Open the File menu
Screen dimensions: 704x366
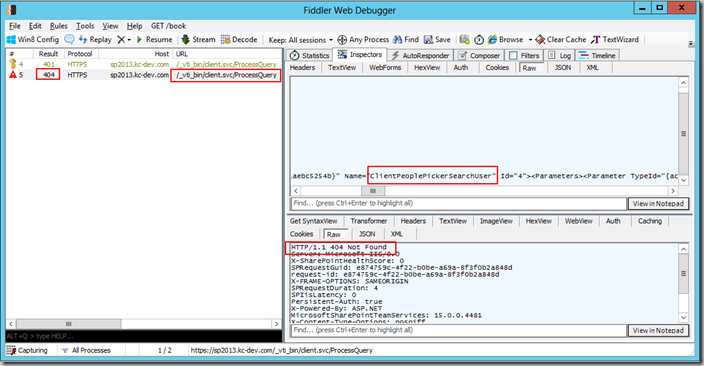(15, 26)
